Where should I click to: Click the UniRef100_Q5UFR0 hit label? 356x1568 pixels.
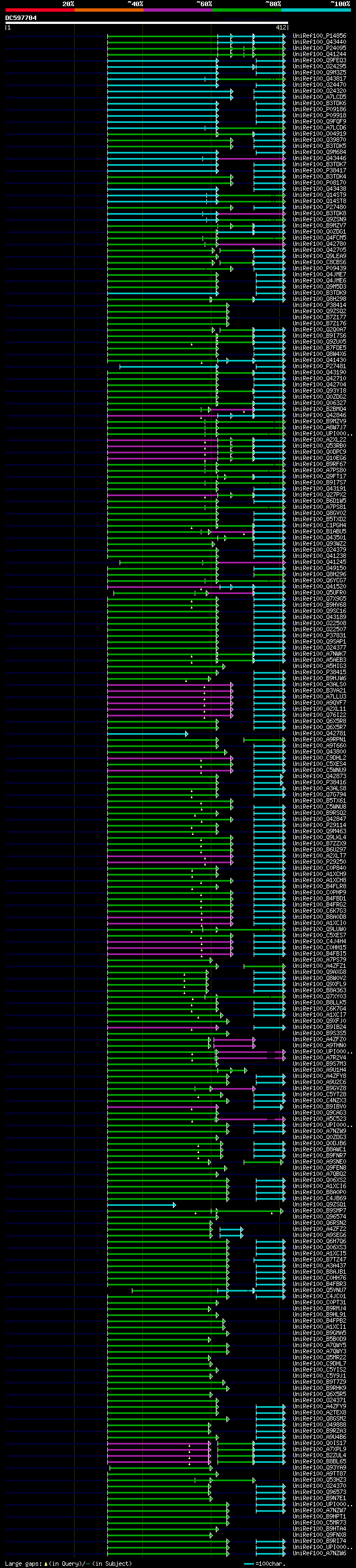319,592
